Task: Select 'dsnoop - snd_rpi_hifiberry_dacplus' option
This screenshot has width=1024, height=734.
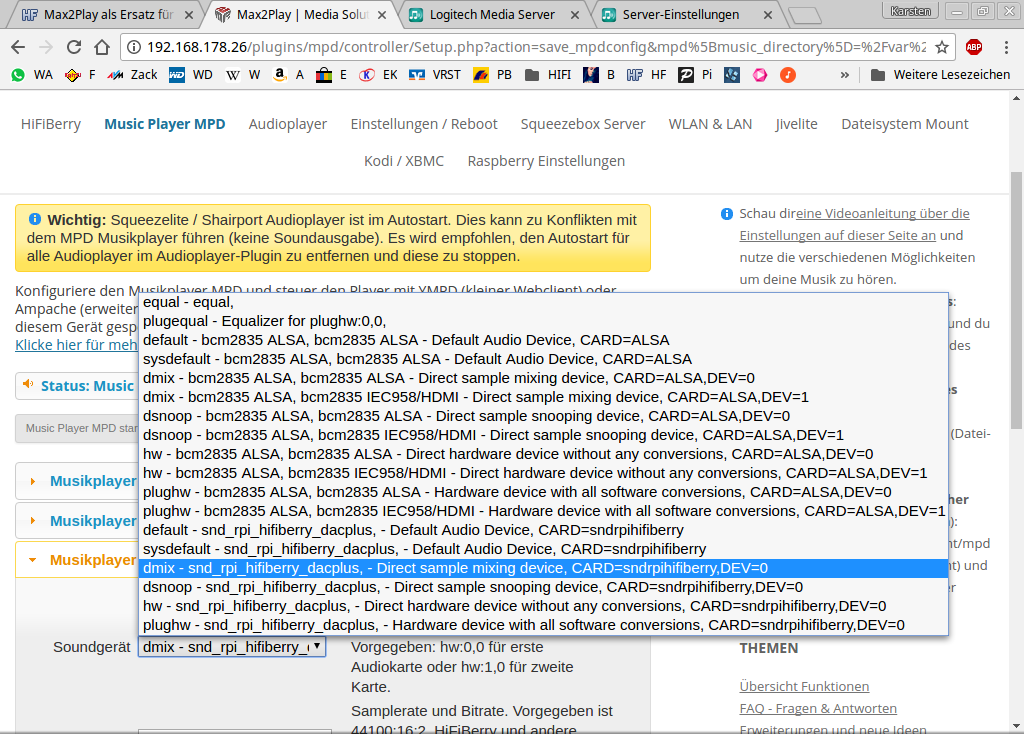Action: [543, 587]
